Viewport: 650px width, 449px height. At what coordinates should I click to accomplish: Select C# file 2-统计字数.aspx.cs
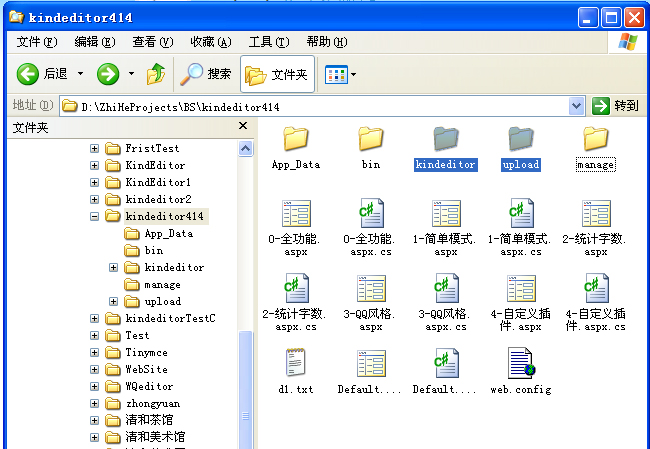coord(295,303)
